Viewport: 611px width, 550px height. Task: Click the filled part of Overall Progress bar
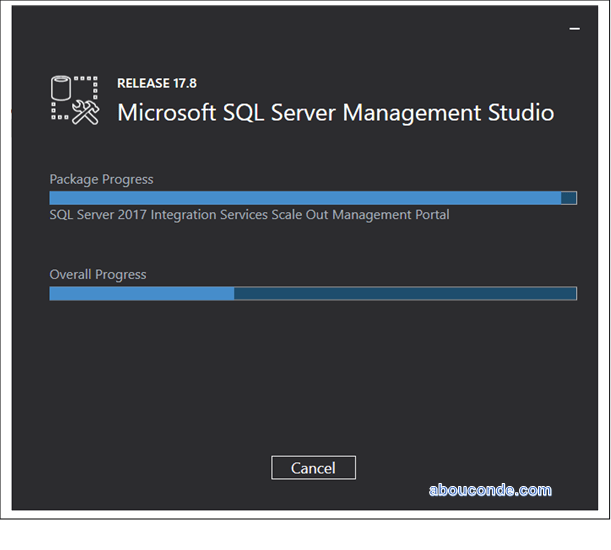(x=140, y=293)
